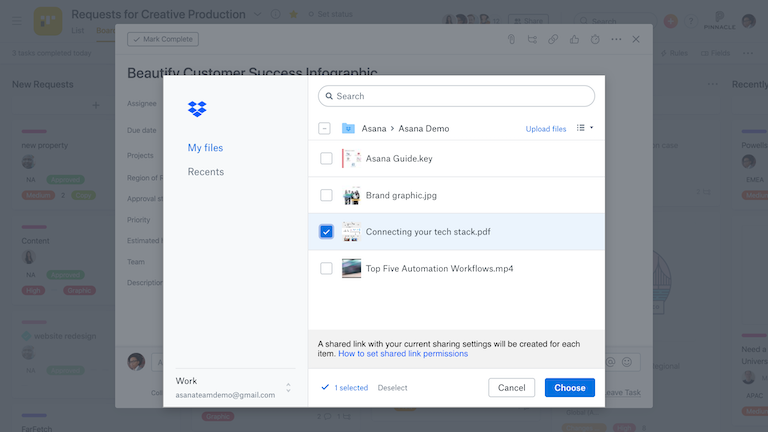Viewport: 768px width, 432px height.
Task: Click the attachment paperclip icon in task header
Action: pyautogui.click(x=510, y=39)
